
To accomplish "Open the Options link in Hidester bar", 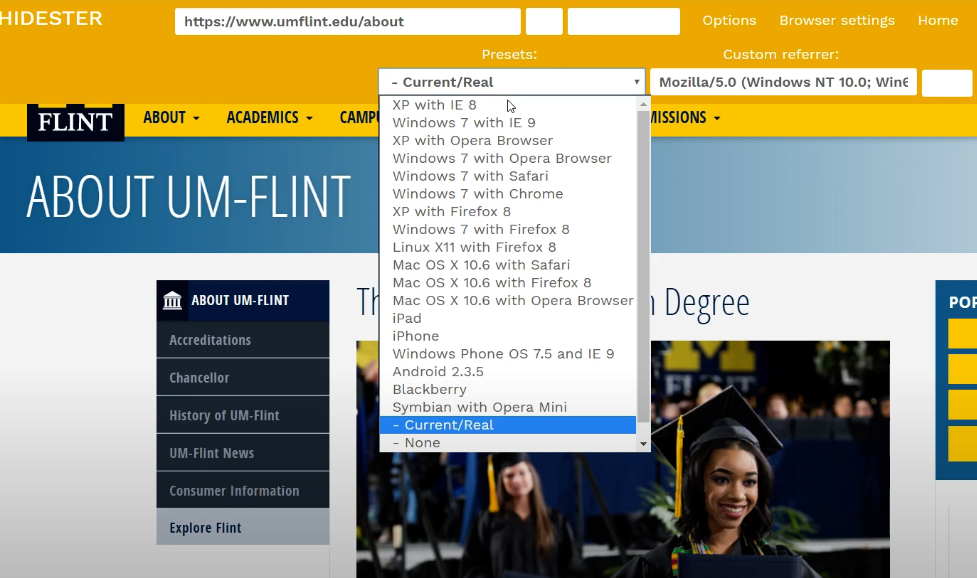I will [x=729, y=21].
